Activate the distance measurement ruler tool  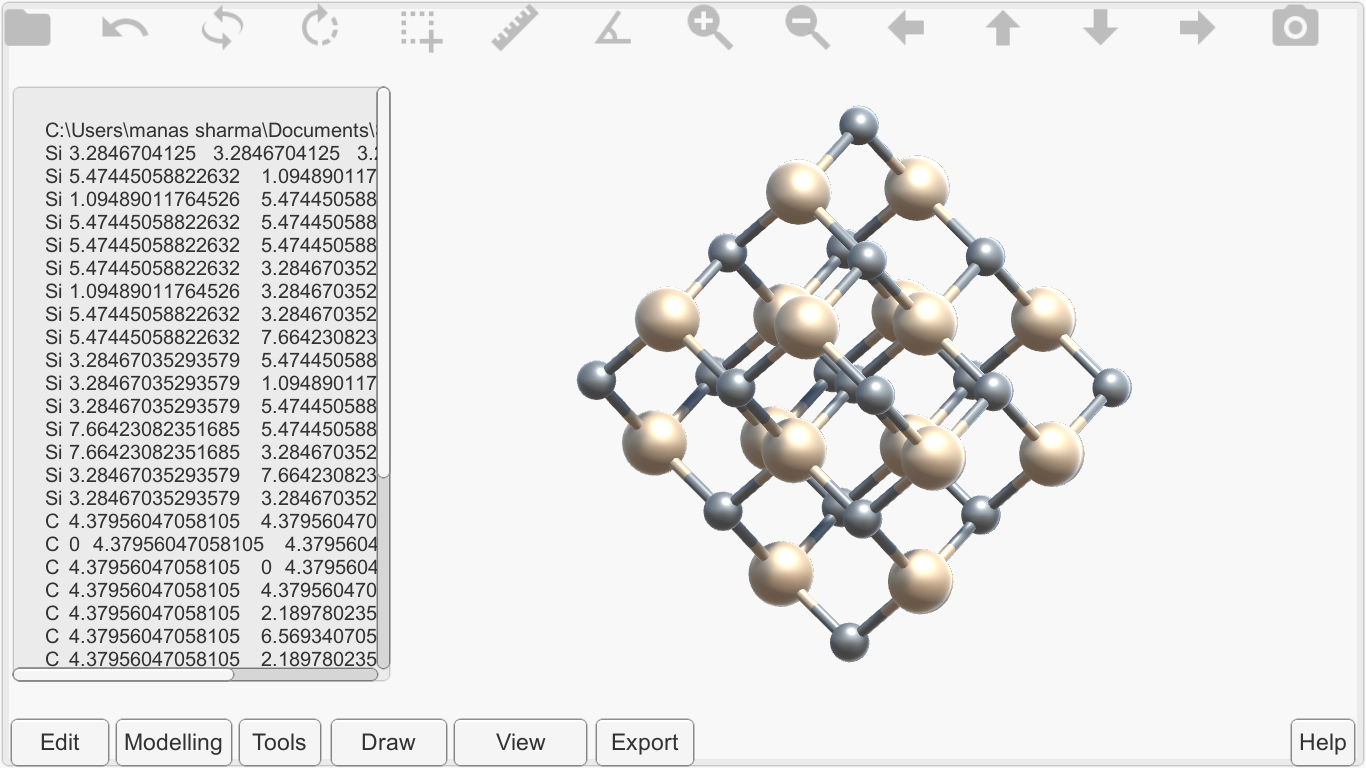coord(513,27)
